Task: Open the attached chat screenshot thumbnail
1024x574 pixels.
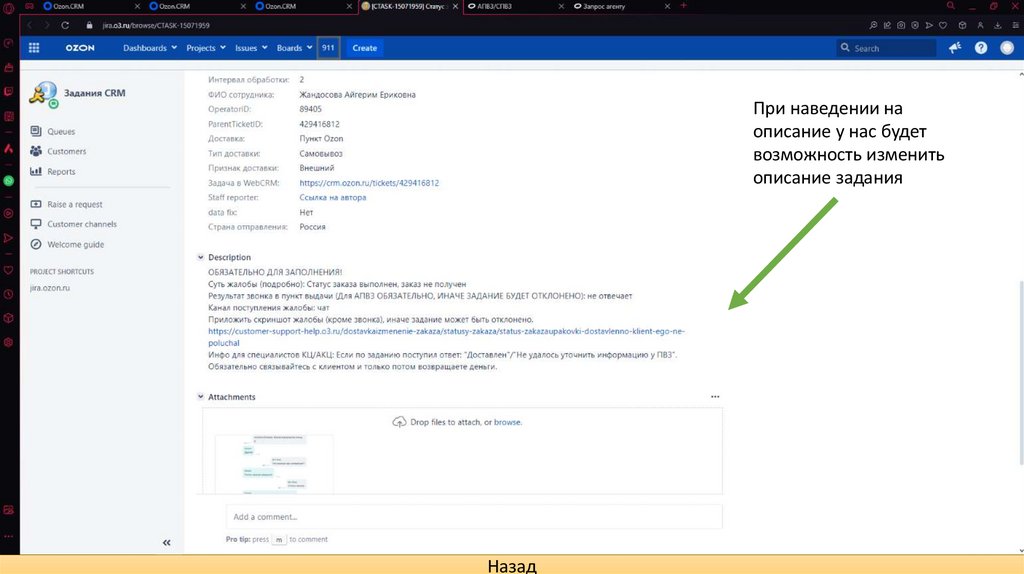Action: tap(274, 464)
